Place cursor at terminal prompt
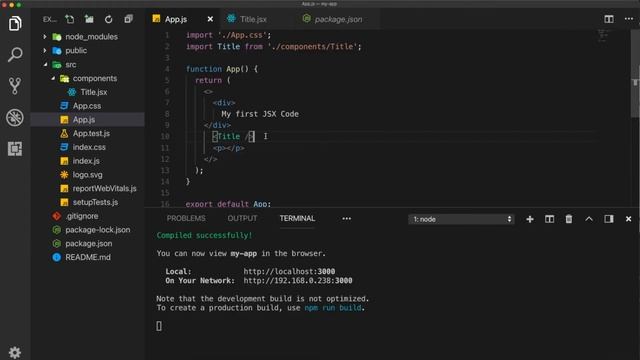Viewport: 640px width, 360px height. 159,326
